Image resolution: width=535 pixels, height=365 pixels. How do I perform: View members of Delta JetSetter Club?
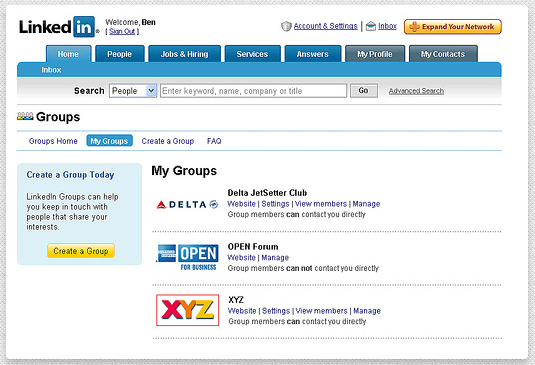pos(321,204)
